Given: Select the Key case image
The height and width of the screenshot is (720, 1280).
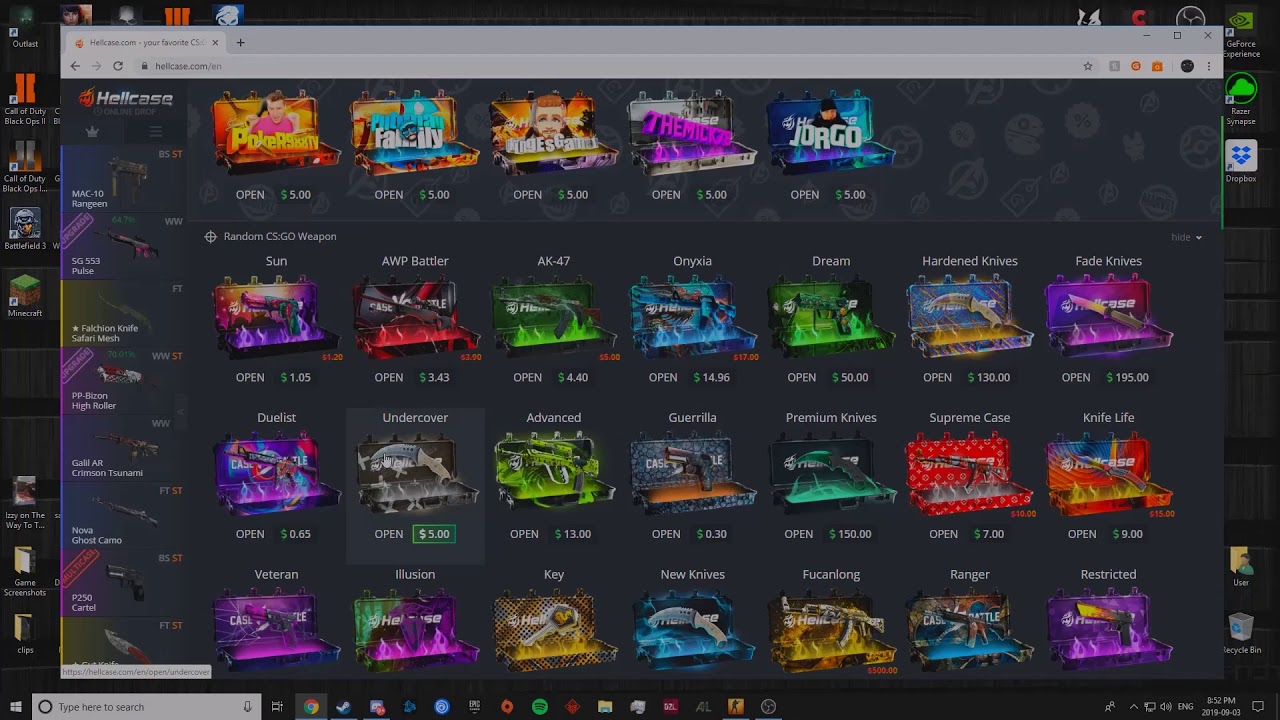Looking at the screenshot, I should pyautogui.click(x=553, y=630).
